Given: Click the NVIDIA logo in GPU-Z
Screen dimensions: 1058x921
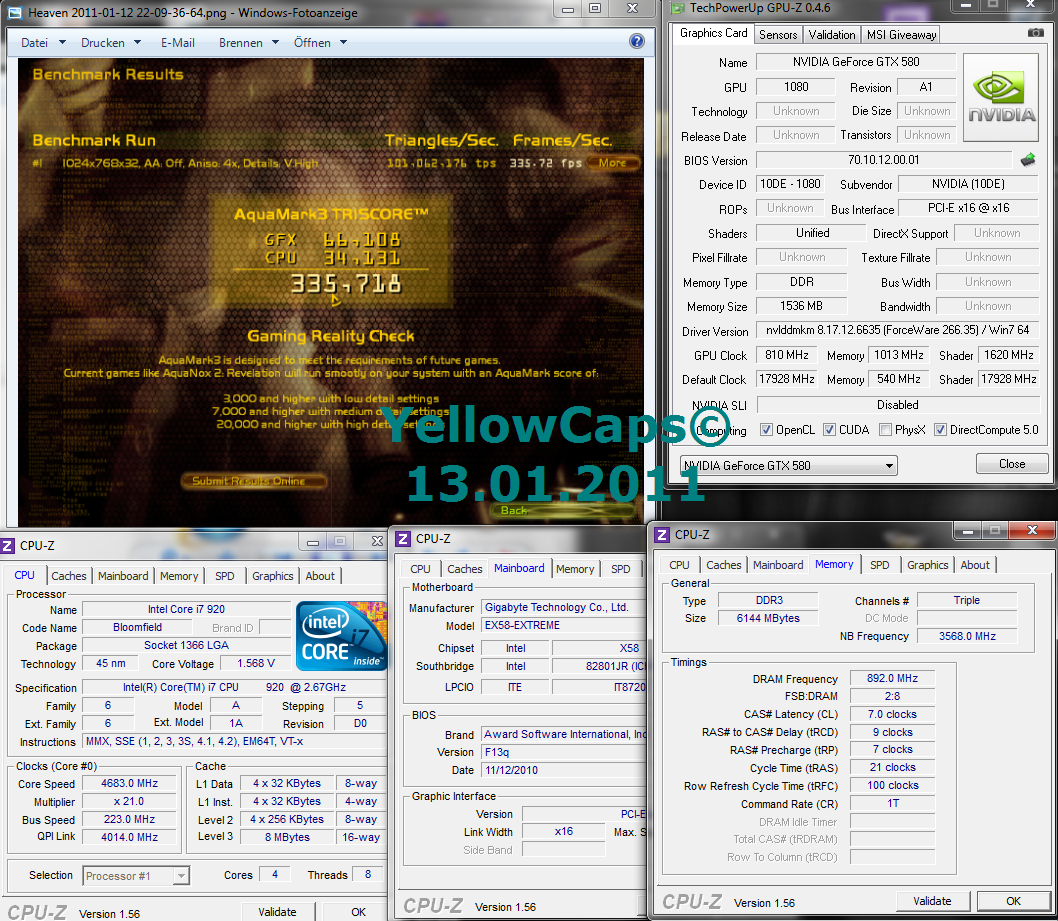Looking at the screenshot, I should pyautogui.click(x=1001, y=98).
